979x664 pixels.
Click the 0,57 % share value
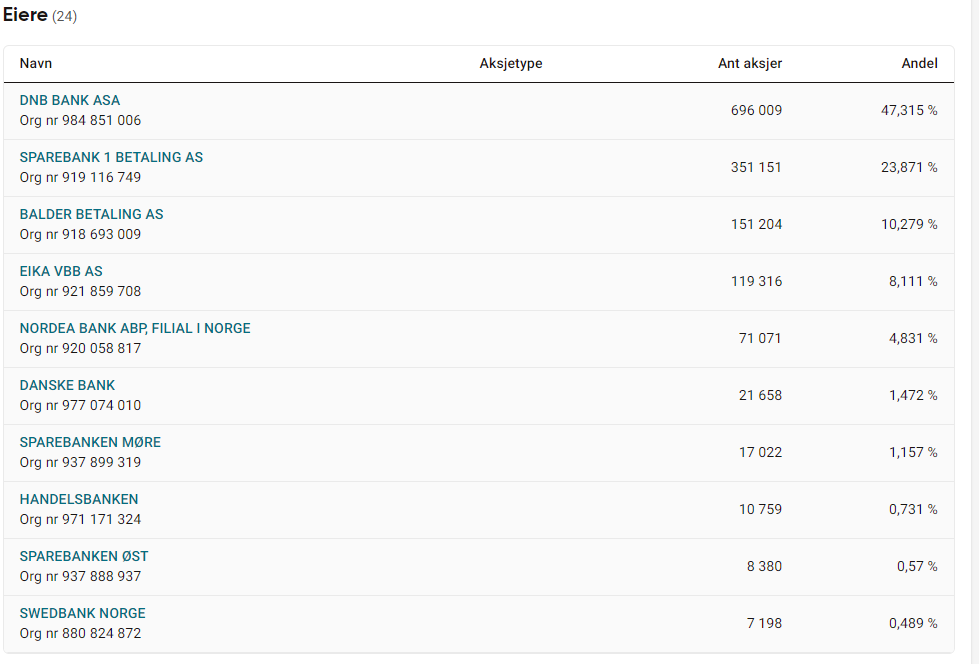click(917, 567)
